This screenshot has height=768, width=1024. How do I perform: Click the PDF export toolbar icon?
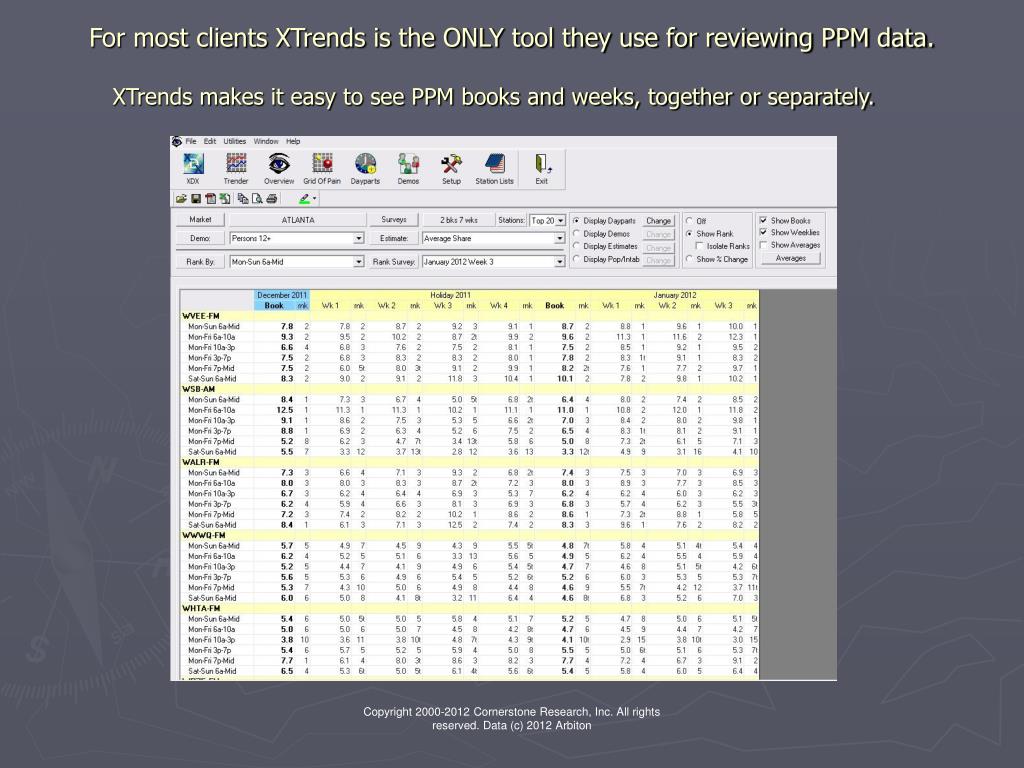tap(210, 199)
